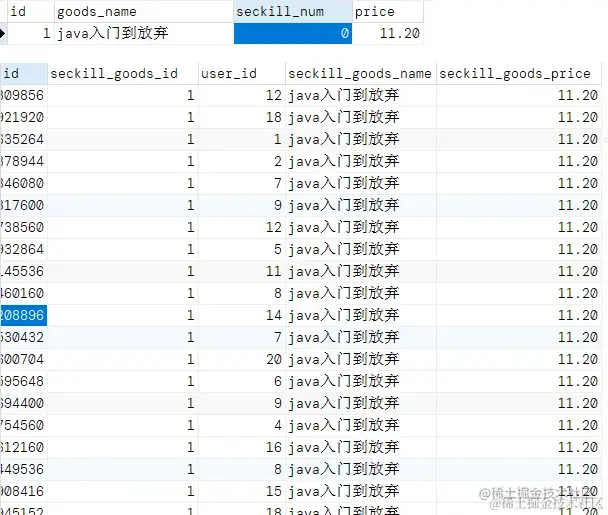Select user_id 8 in row ending 49536
The height and width of the screenshot is (515, 608).
[242, 470]
